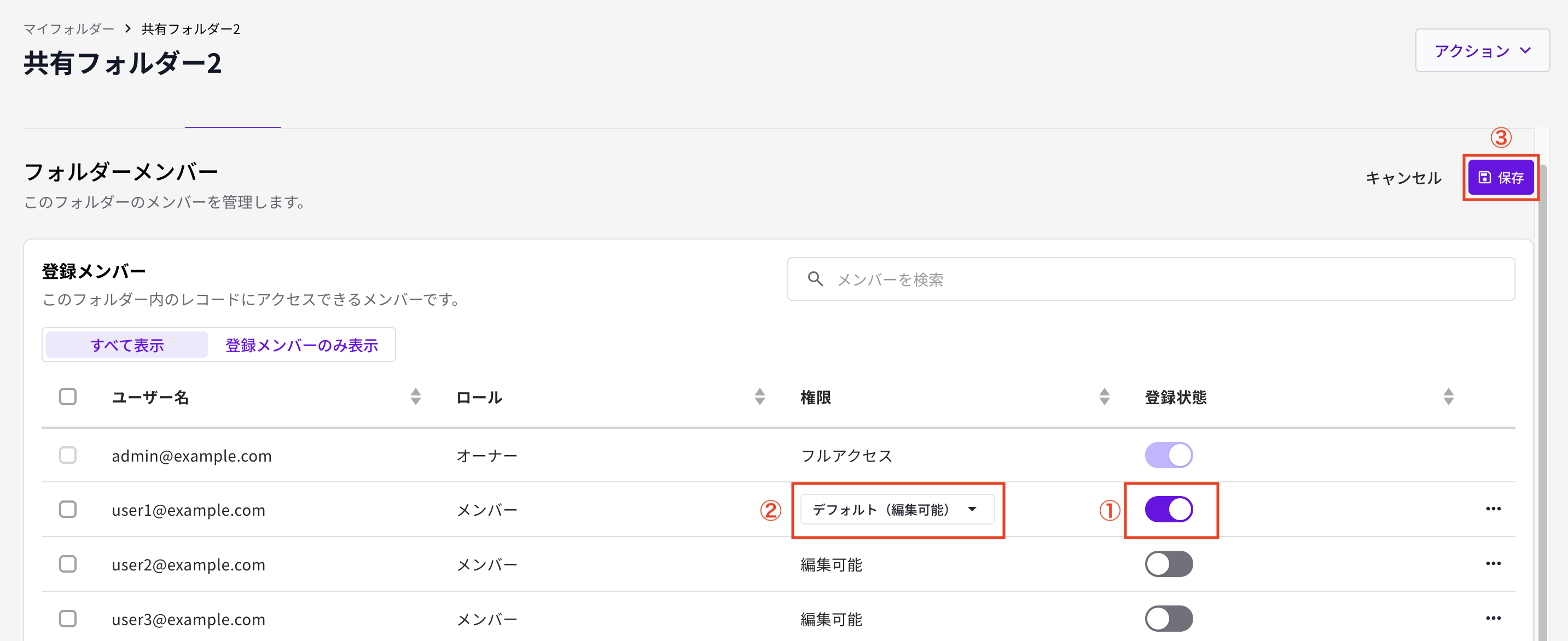Click メンバー role for user2@example.com
Image resolution: width=1568 pixels, height=641 pixels.
[486, 564]
